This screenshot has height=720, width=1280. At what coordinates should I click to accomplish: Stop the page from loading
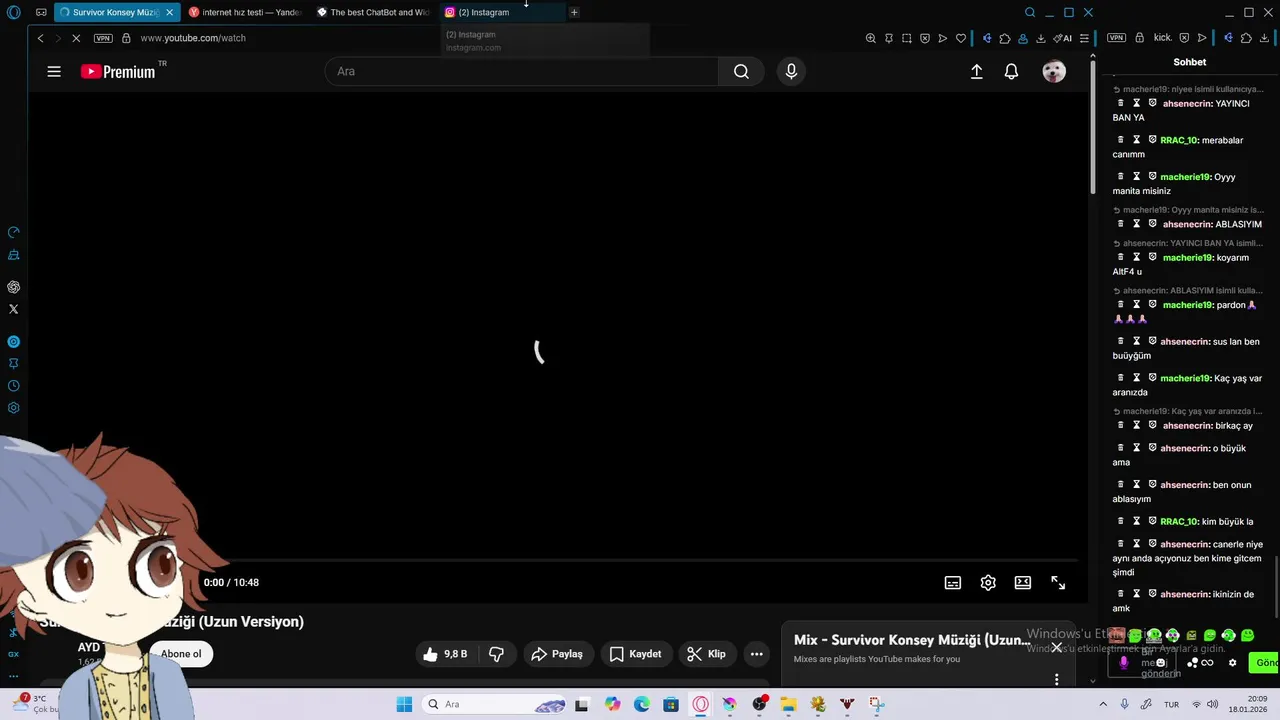point(76,38)
